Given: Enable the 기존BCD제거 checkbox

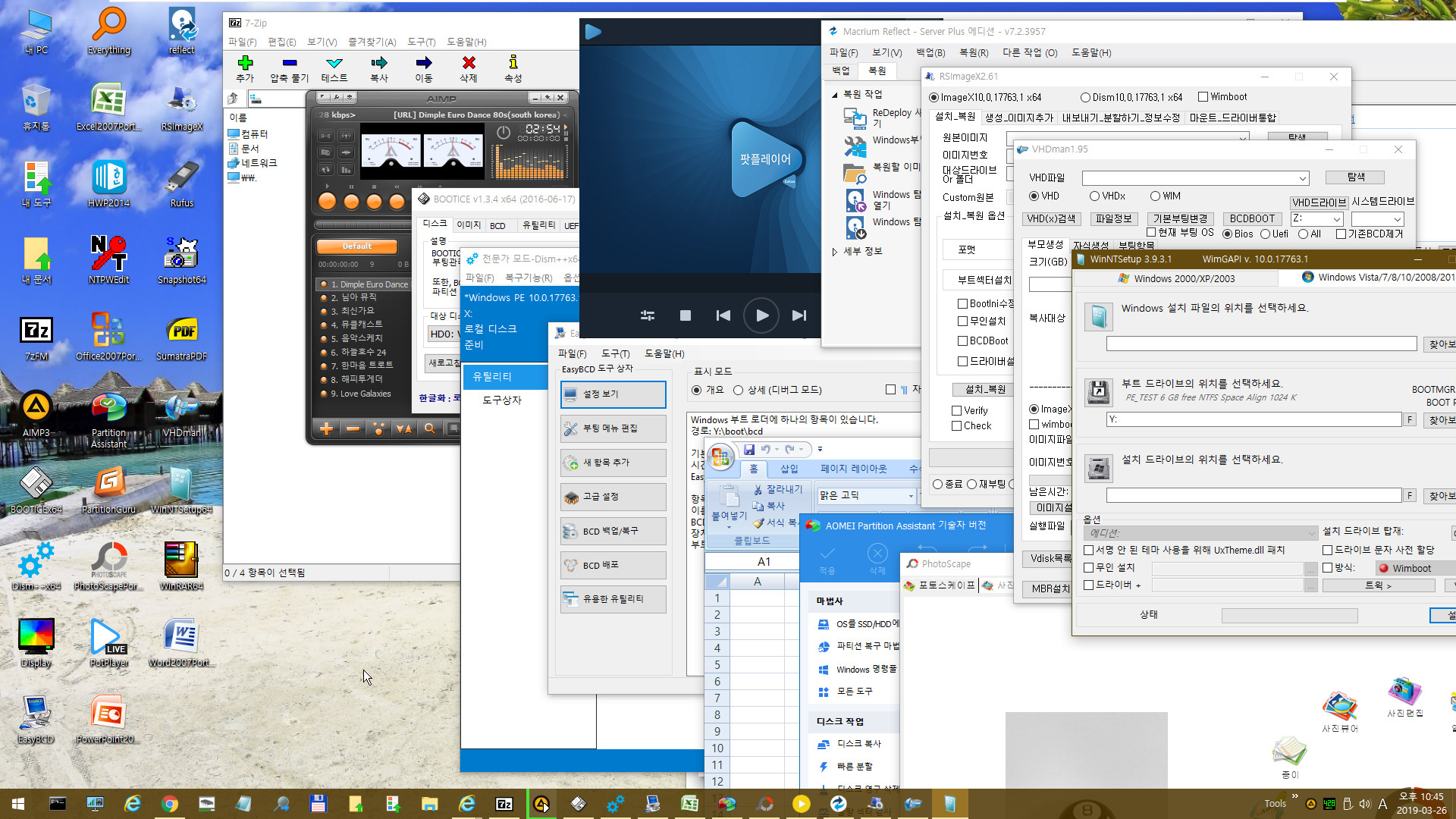Looking at the screenshot, I should coord(1341,234).
